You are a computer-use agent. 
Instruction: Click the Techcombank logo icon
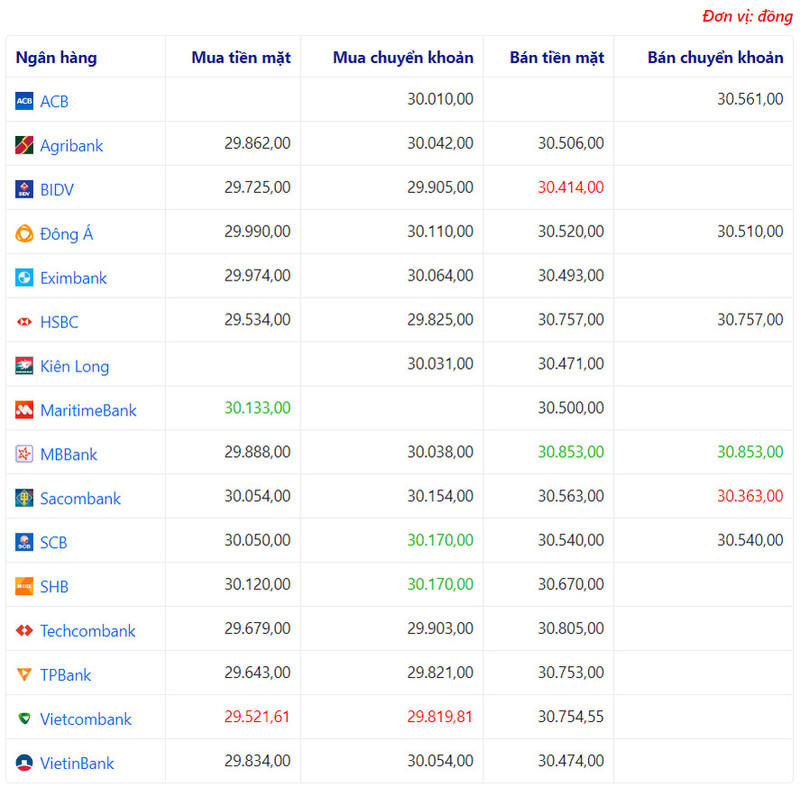pyautogui.click(x=24, y=630)
